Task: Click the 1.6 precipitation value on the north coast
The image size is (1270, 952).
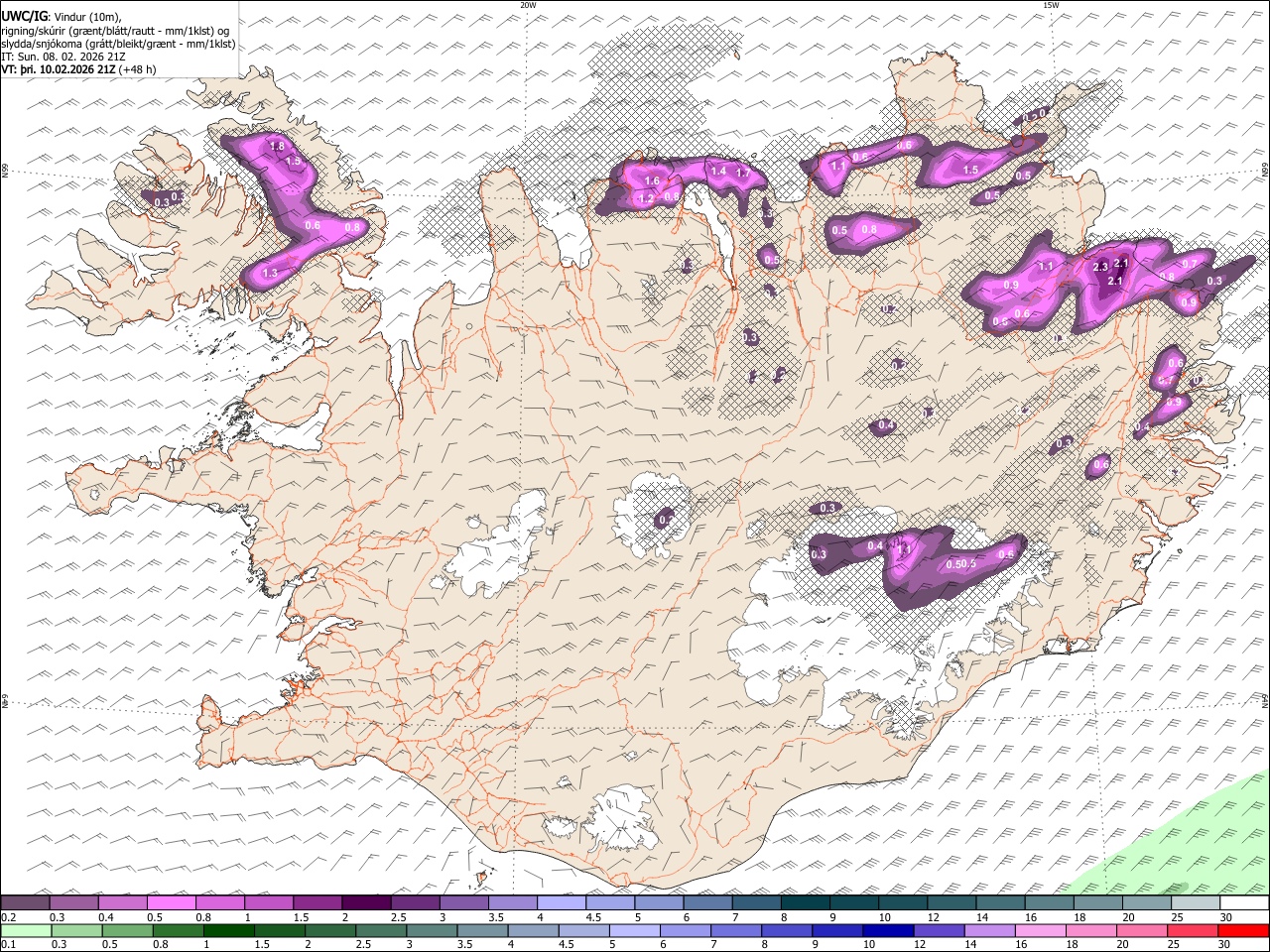Action: tap(652, 181)
